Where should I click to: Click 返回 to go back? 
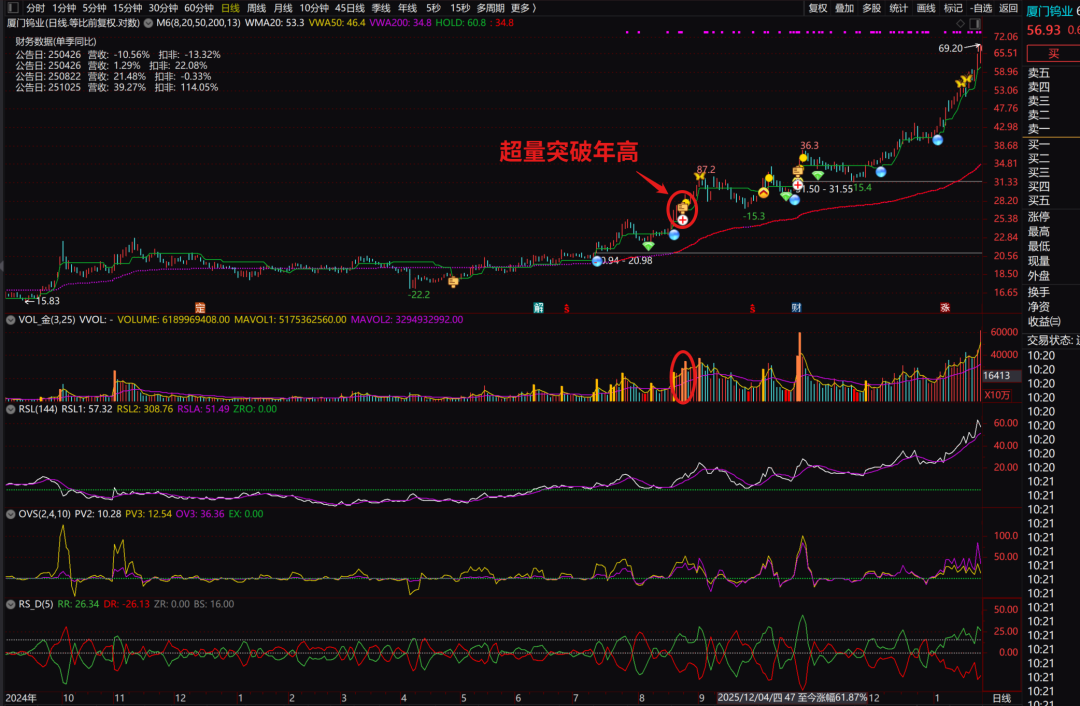[1008, 8]
